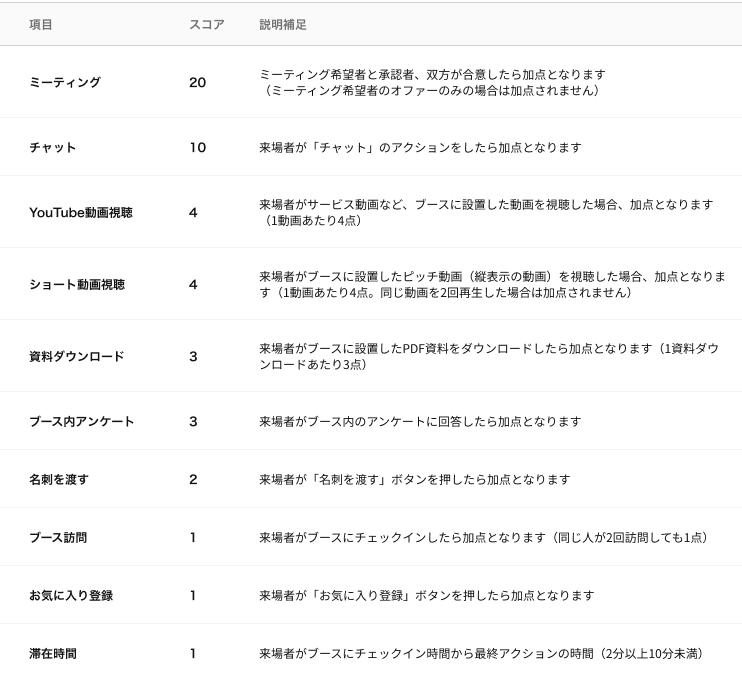Click the 滞在時間 description about 2分以上10分未満
This screenshot has width=742, height=680.
[481, 654]
